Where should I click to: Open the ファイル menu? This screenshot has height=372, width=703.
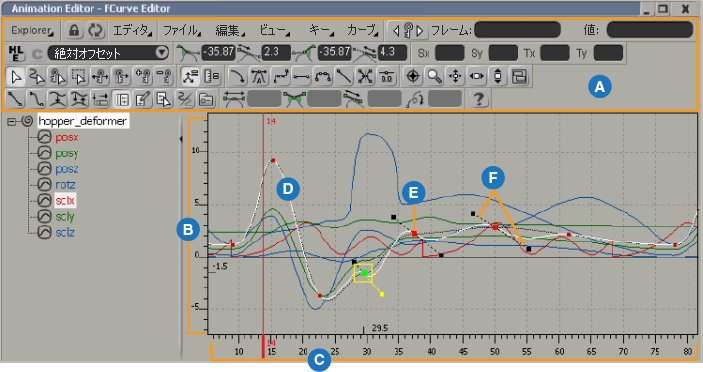(182, 30)
